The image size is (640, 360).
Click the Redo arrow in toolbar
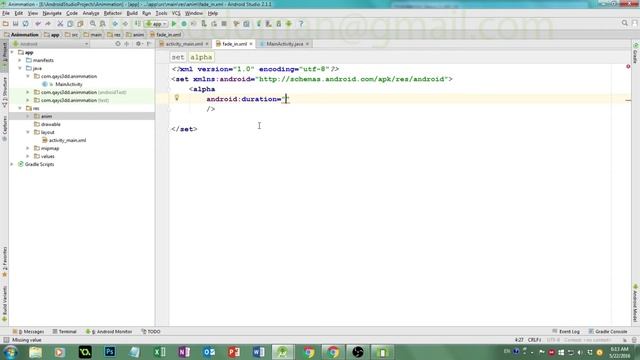pyautogui.click(x=48, y=24)
